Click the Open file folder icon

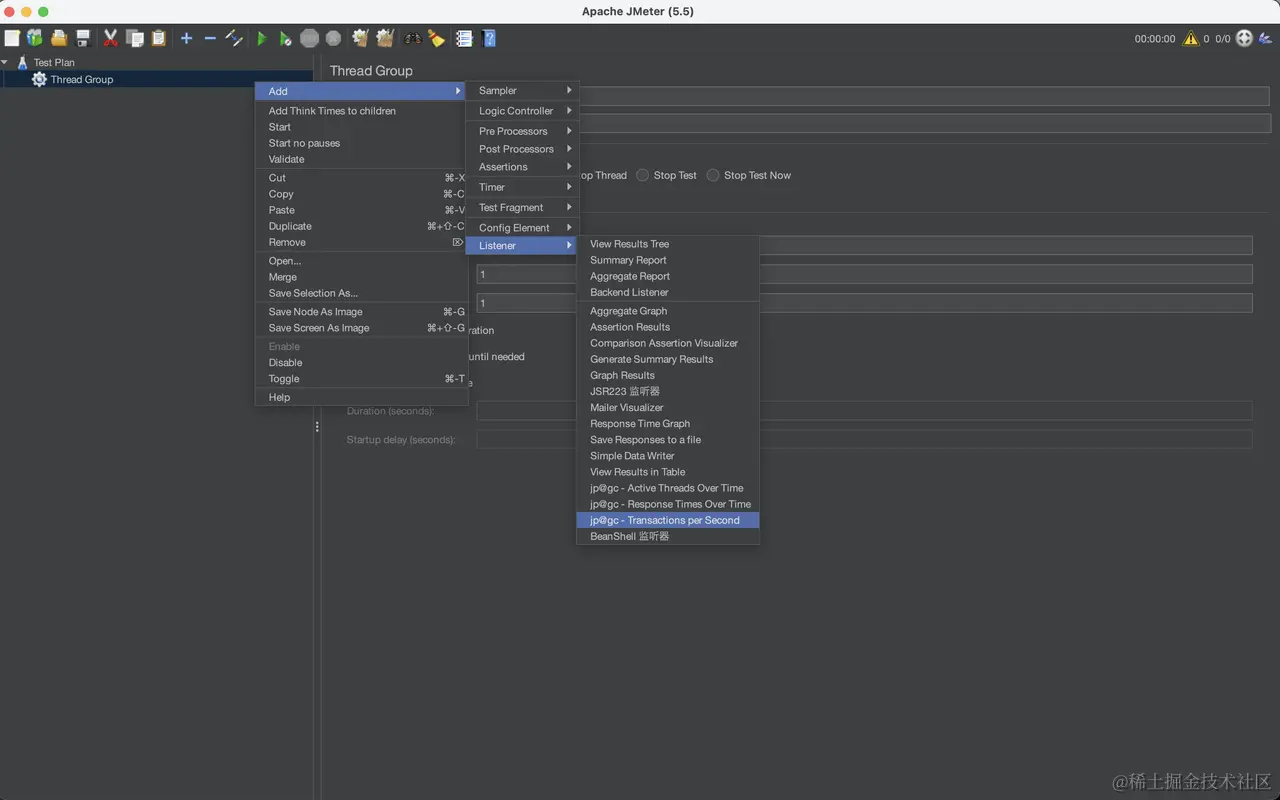(59, 38)
